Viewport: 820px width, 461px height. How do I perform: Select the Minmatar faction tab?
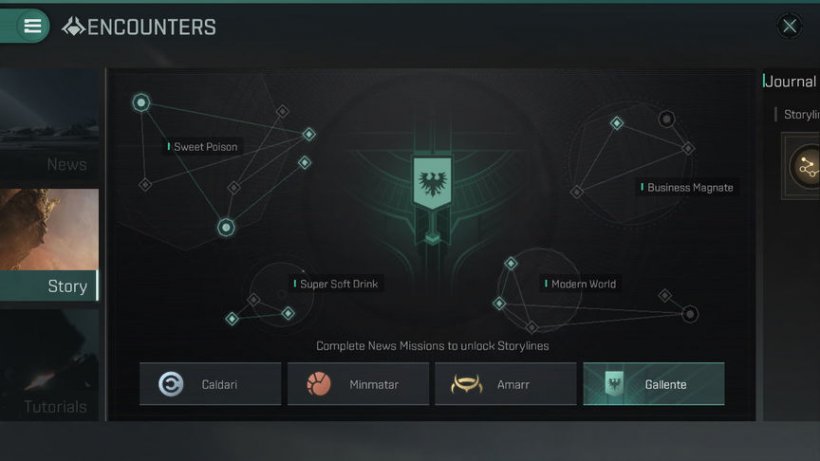358,384
